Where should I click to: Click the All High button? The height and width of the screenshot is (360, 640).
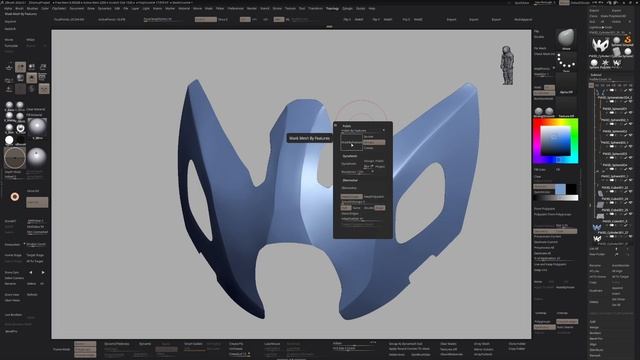[x=617, y=271]
